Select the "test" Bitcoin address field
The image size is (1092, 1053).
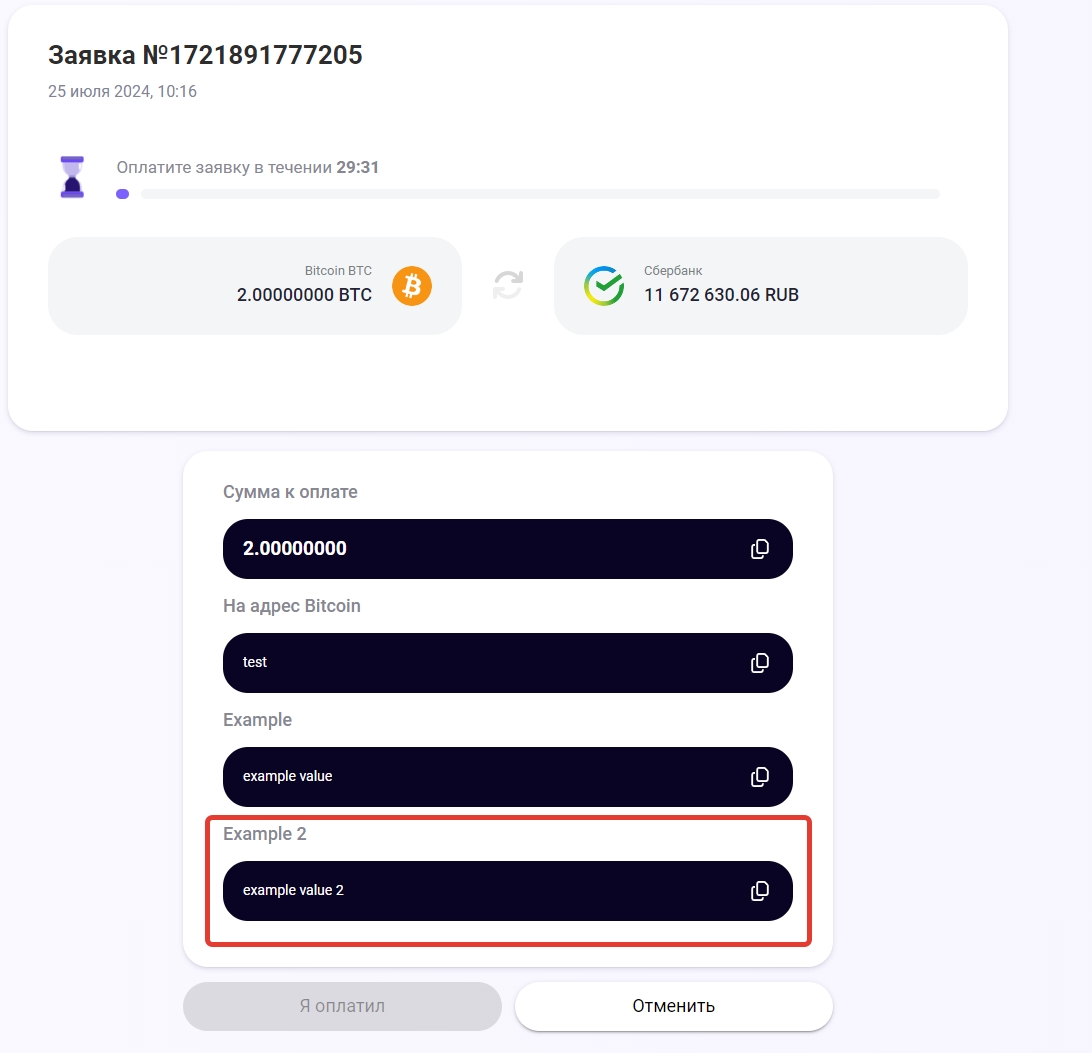(x=480, y=663)
